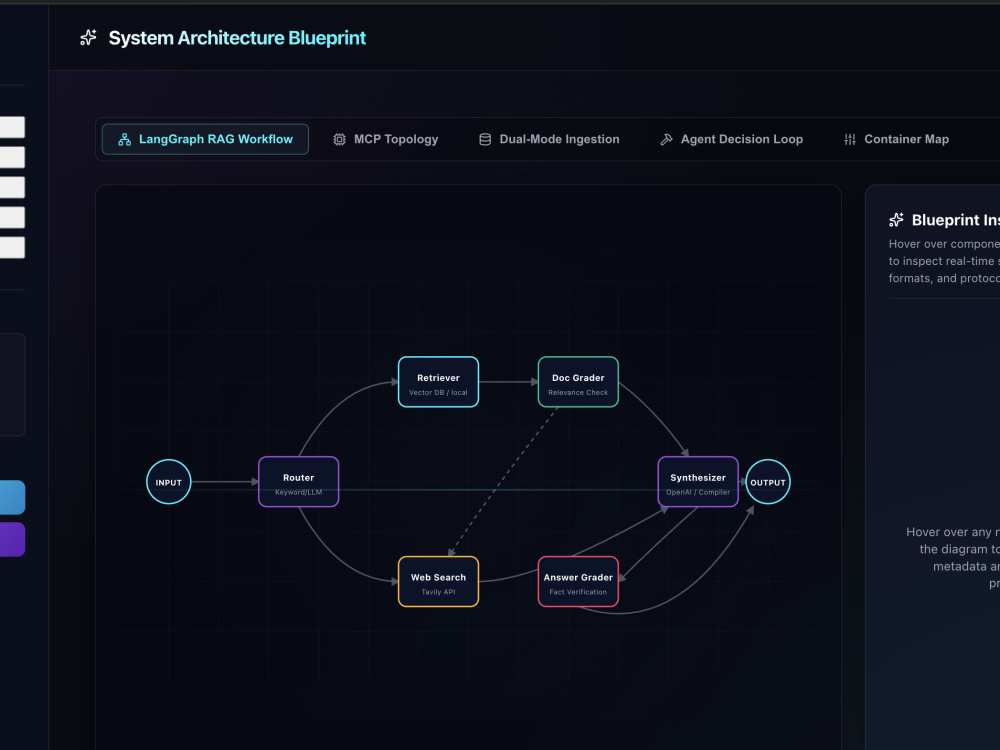The width and height of the screenshot is (1000, 750).
Task: Switch to the Container Map tab
Action: click(x=897, y=139)
